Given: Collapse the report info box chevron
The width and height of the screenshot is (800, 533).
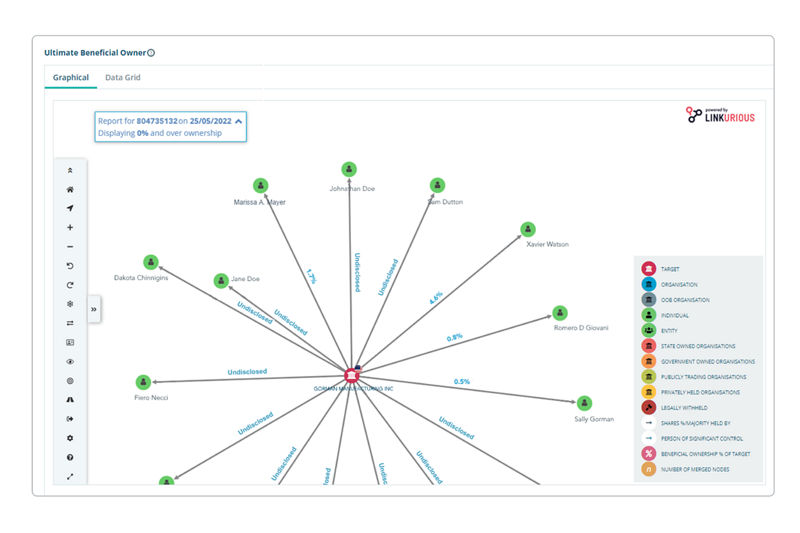Looking at the screenshot, I should click(238, 120).
